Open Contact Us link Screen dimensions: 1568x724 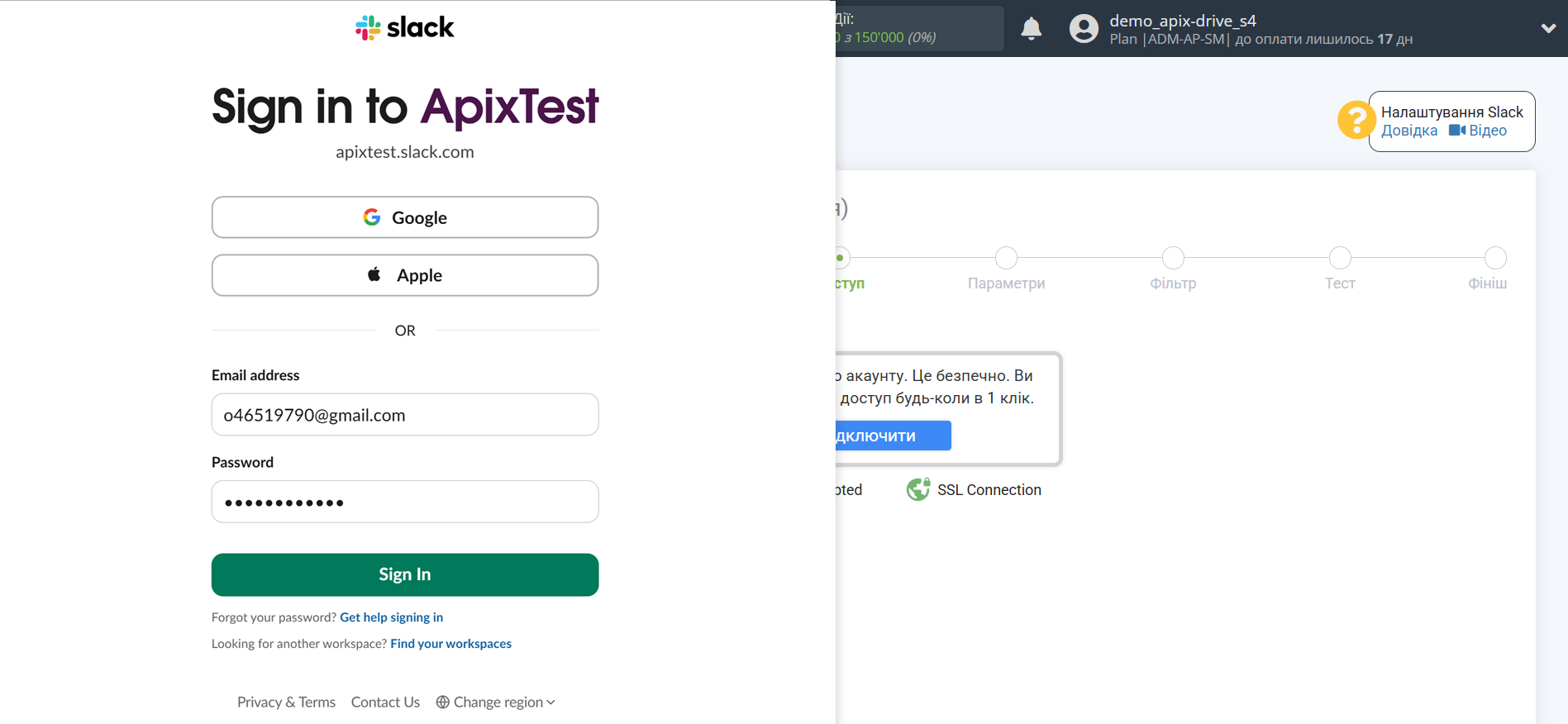(x=385, y=702)
